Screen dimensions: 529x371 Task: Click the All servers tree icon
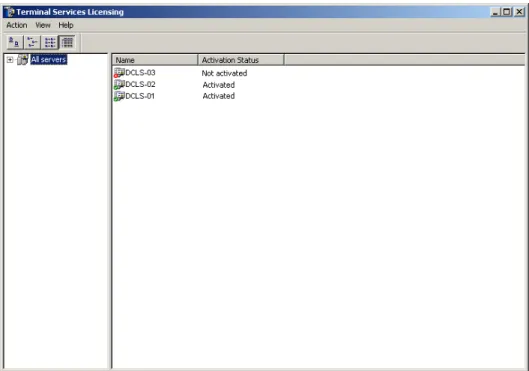pyautogui.click(x=23, y=60)
